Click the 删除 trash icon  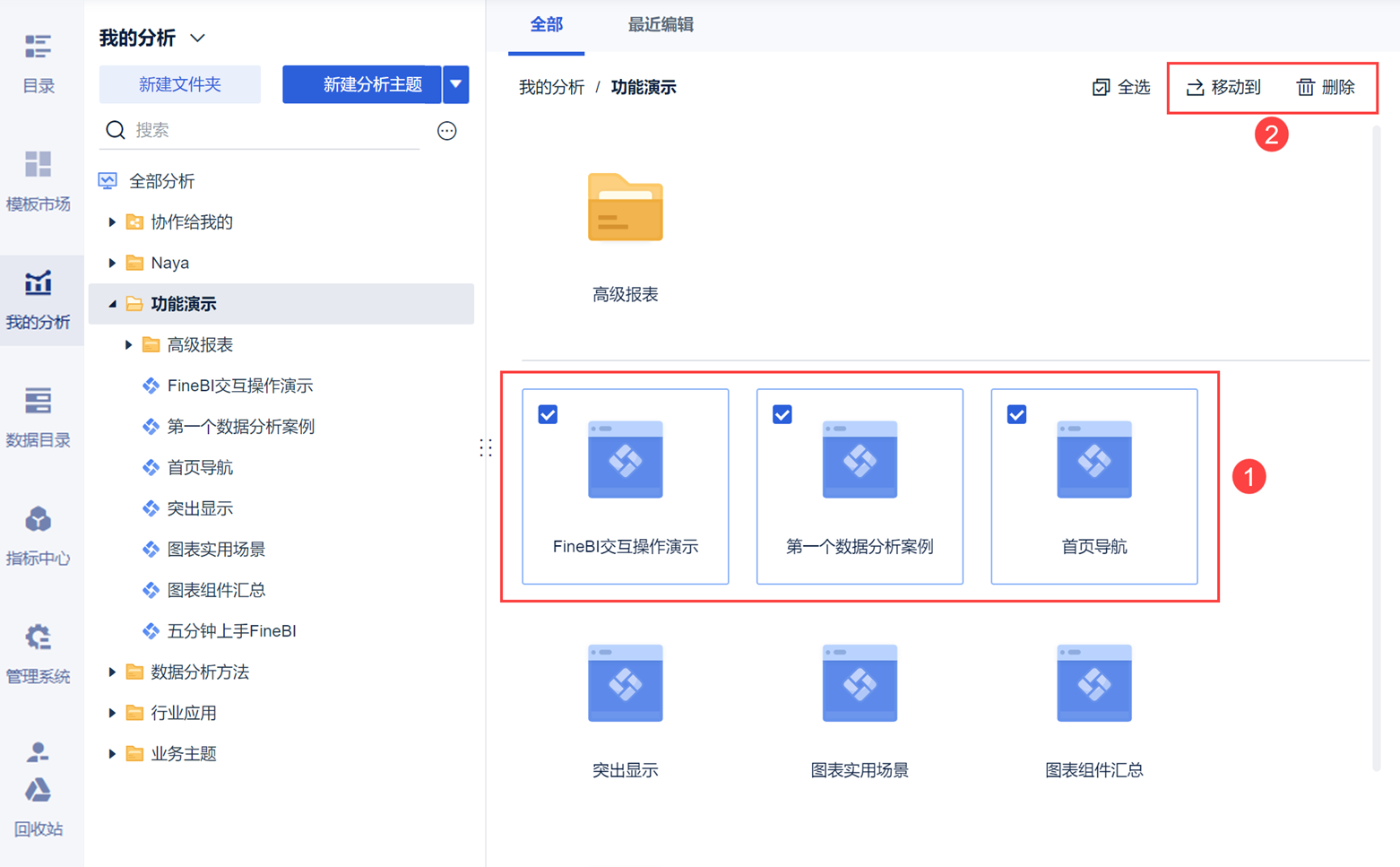click(x=1306, y=87)
